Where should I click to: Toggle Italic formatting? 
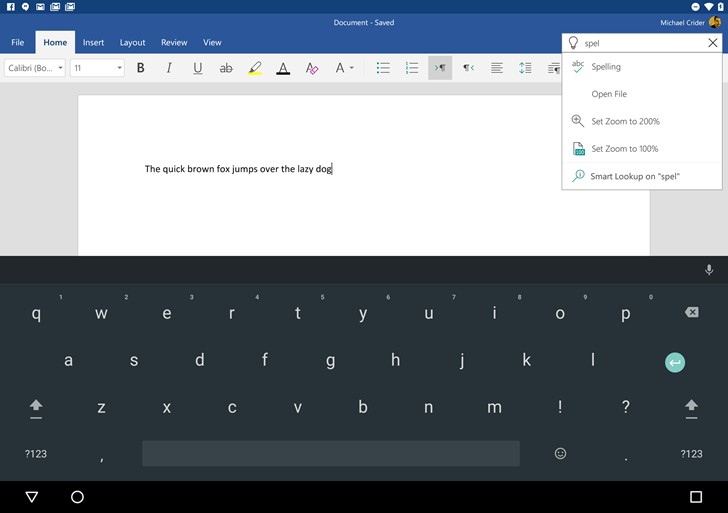pos(169,68)
